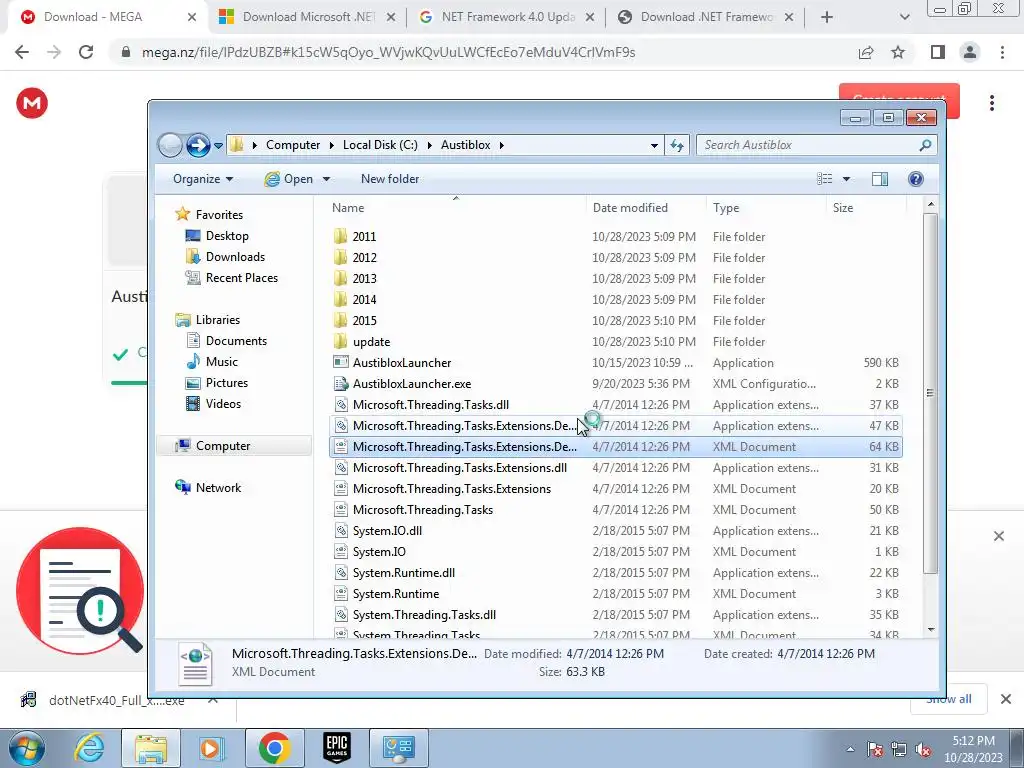Select the 2011 folder icon
The height and width of the screenshot is (768, 1024).
340,236
